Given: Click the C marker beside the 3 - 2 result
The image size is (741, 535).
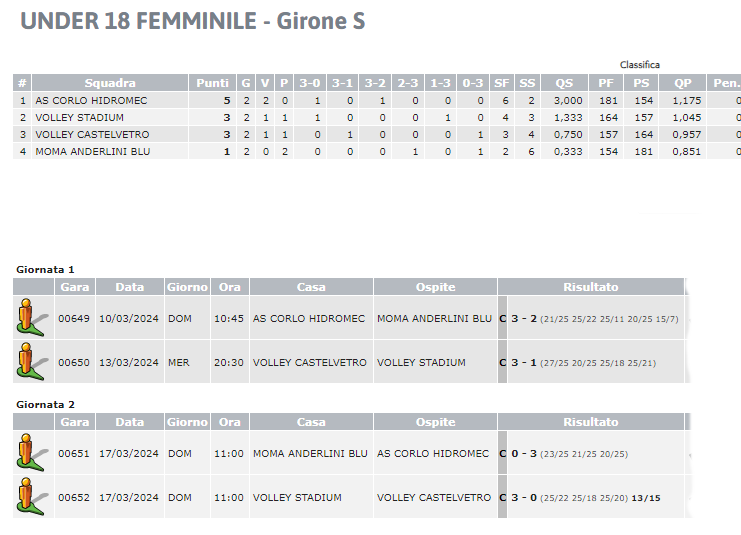Looking at the screenshot, I should [502, 319].
